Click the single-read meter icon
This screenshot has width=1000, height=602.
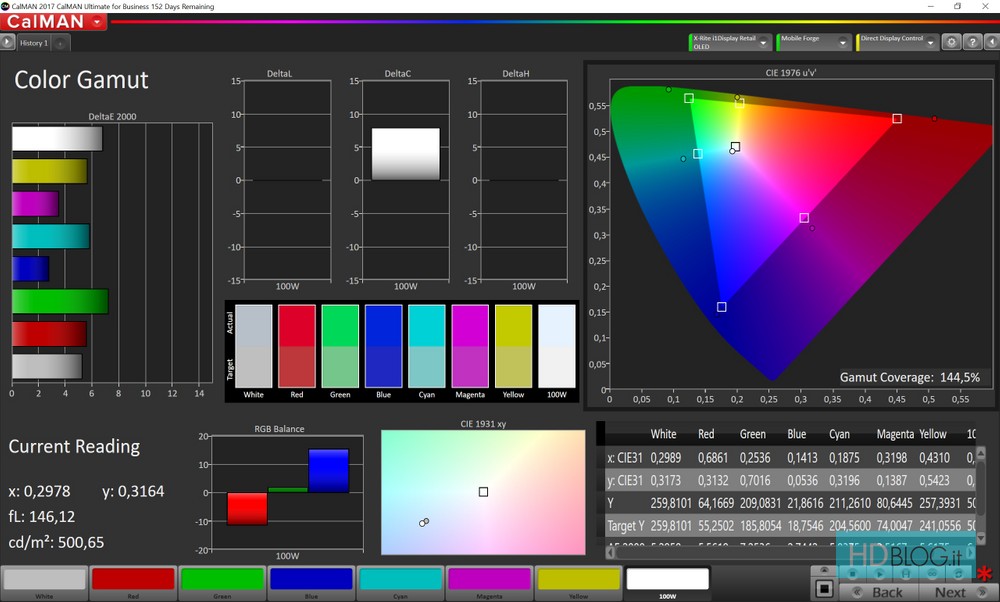pos(906,574)
